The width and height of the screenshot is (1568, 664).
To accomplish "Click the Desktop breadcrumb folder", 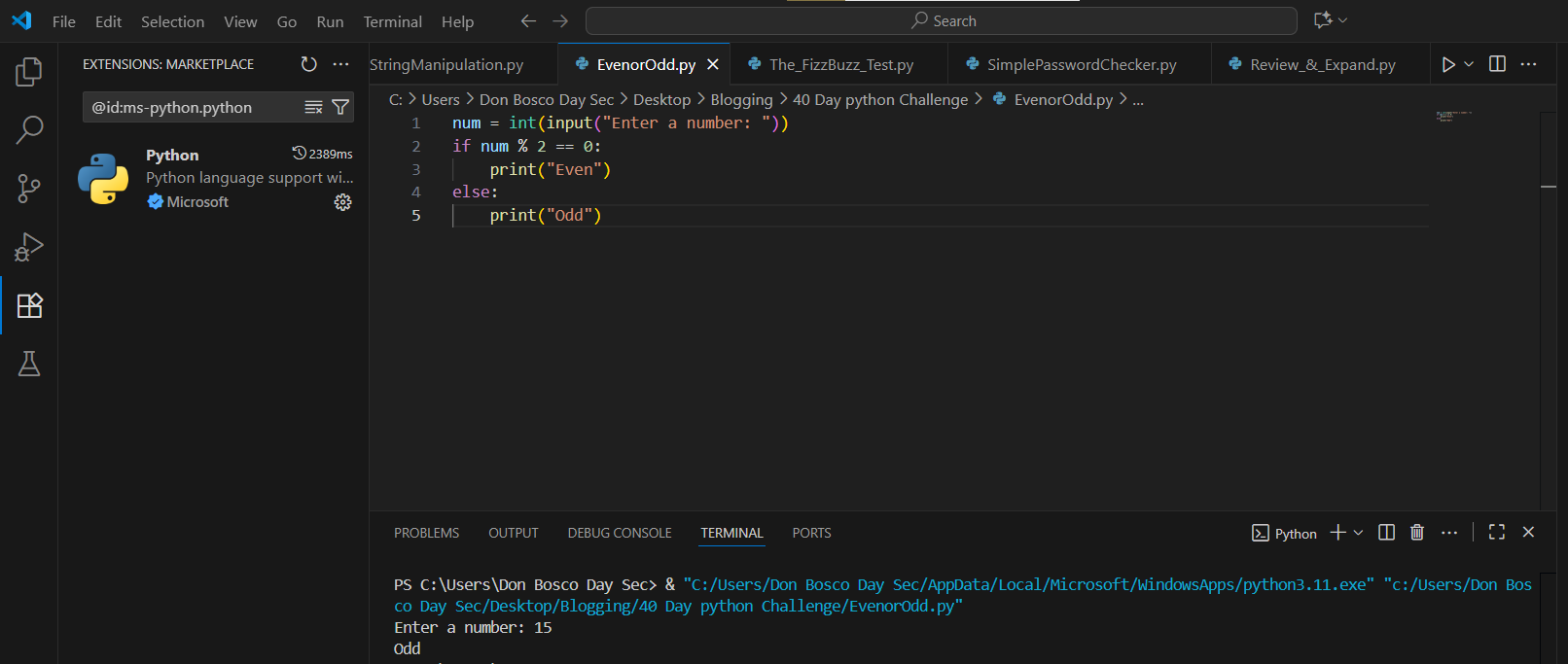I will pyautogui.click(x=661, y=99).
